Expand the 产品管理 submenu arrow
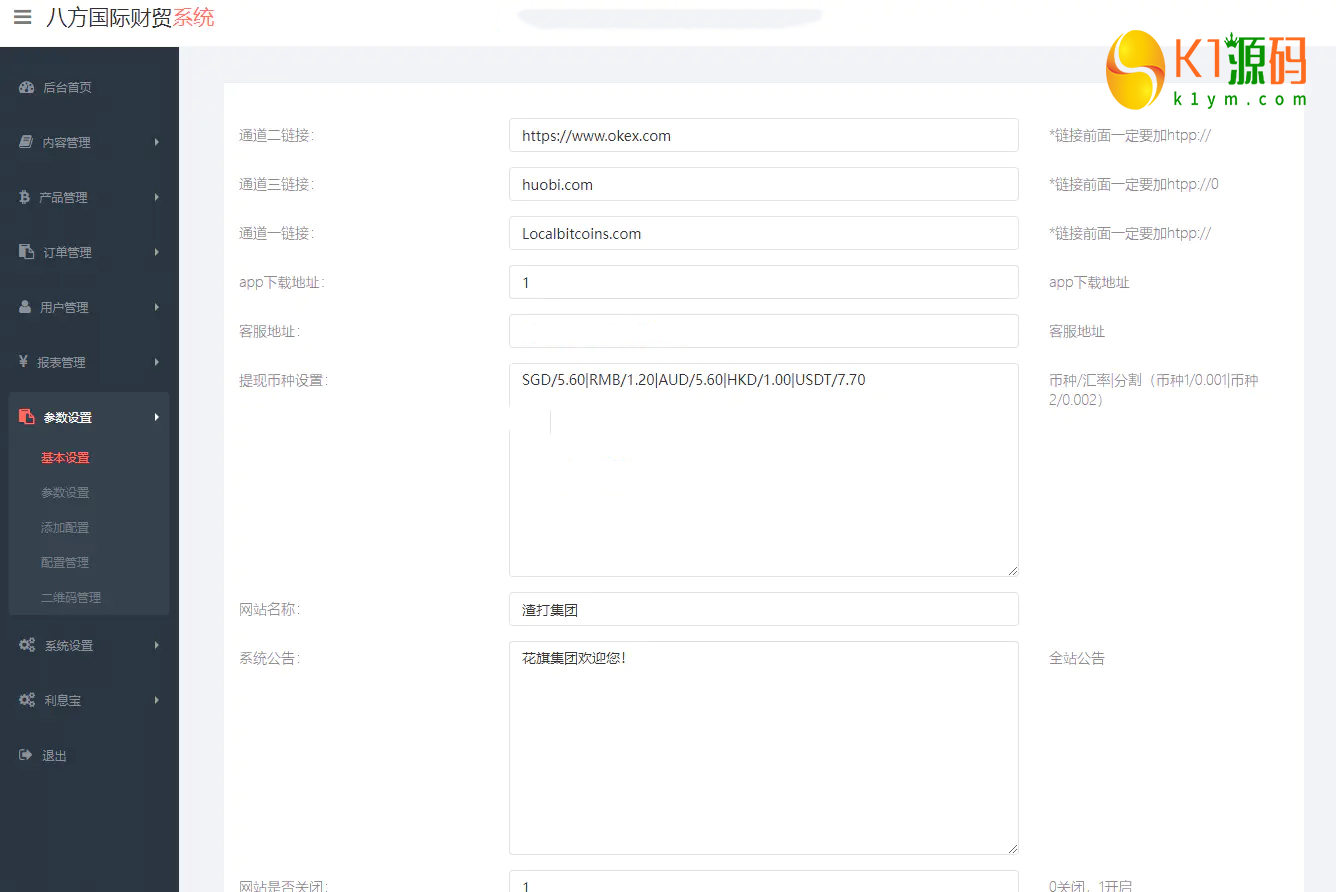 click(x=157, y=197)
